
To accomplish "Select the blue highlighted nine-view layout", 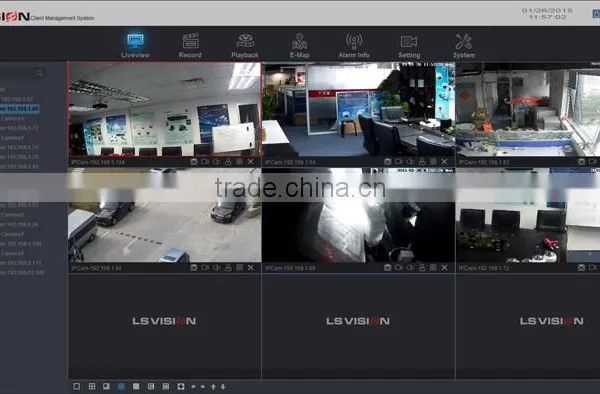I will tap(121, 386).
